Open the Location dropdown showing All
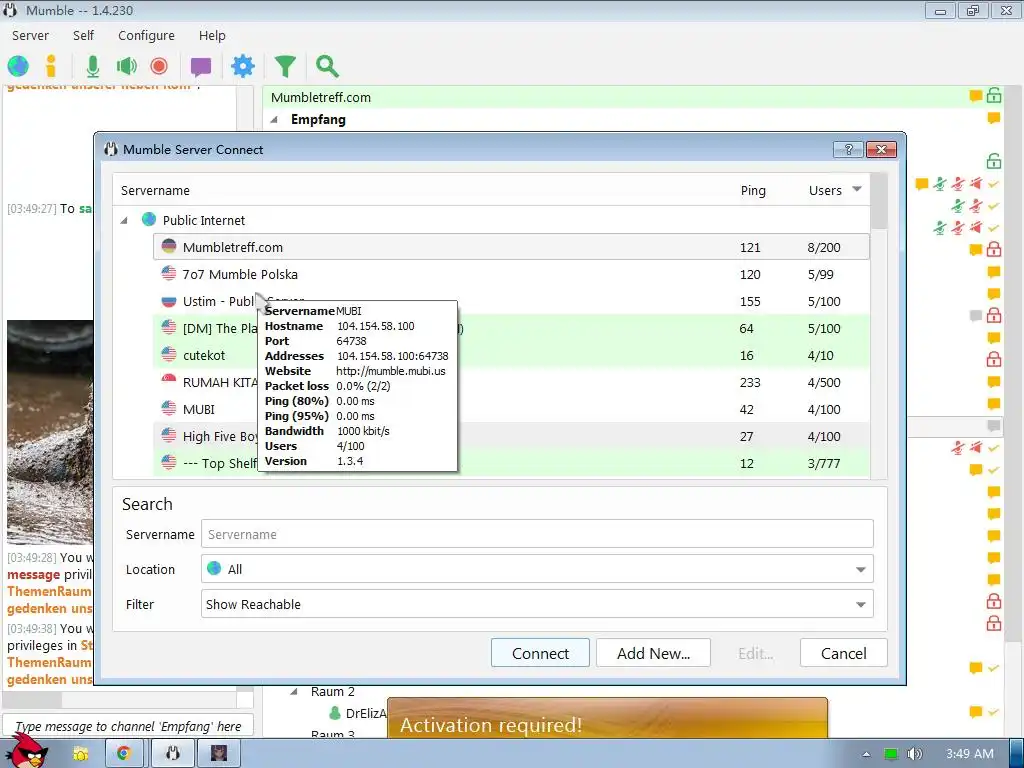The width and height of the screenshot is (1024, 768). point(537,569)
